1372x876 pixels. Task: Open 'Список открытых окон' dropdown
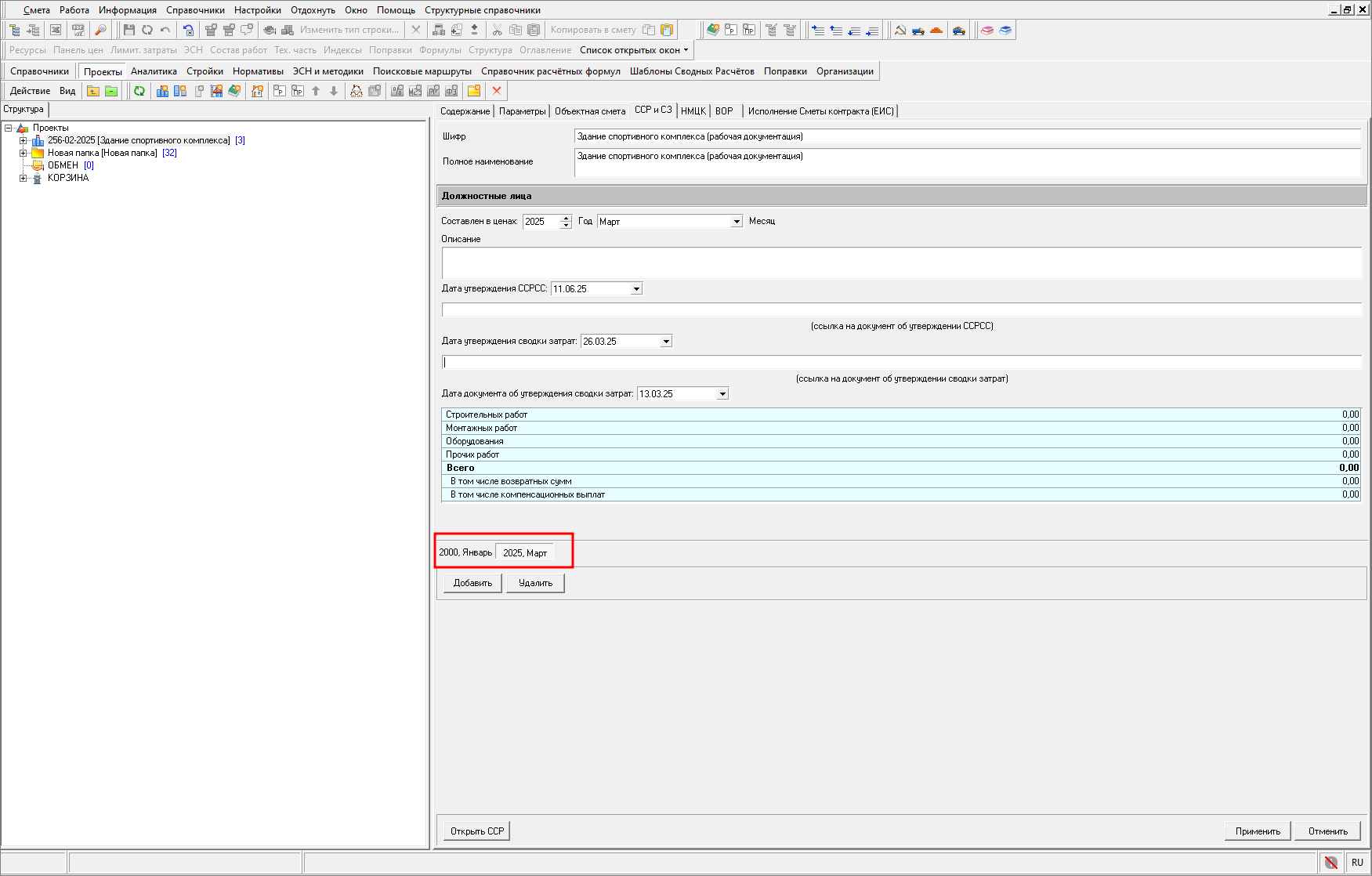click(x=634, y=50)
